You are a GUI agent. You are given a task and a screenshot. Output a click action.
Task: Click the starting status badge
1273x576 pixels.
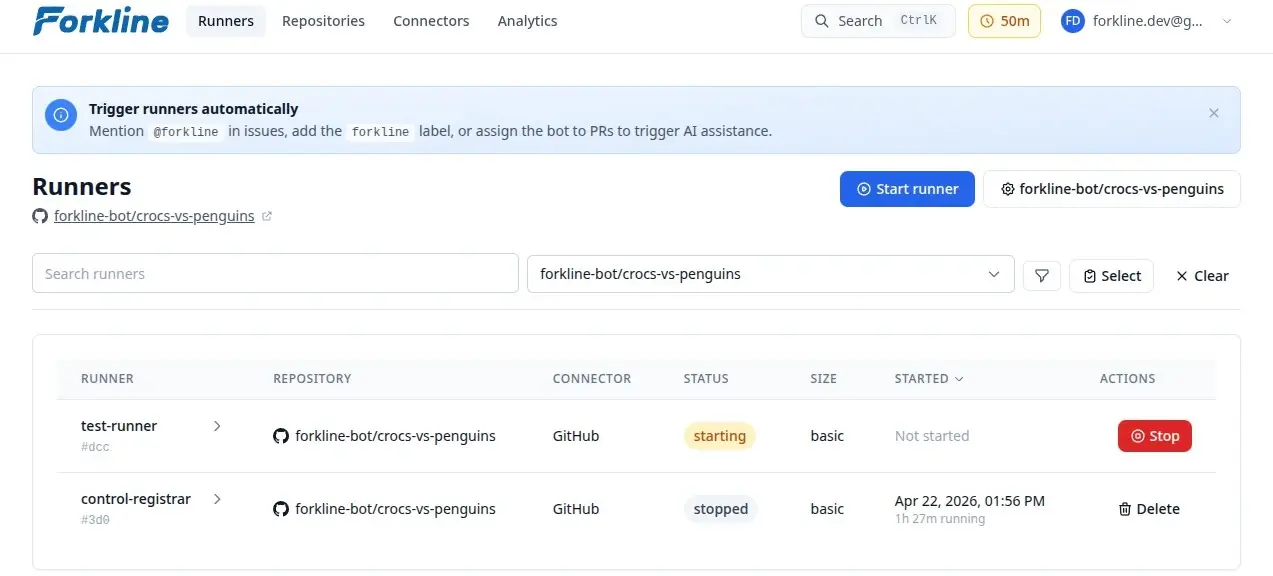tap(720, 436)
